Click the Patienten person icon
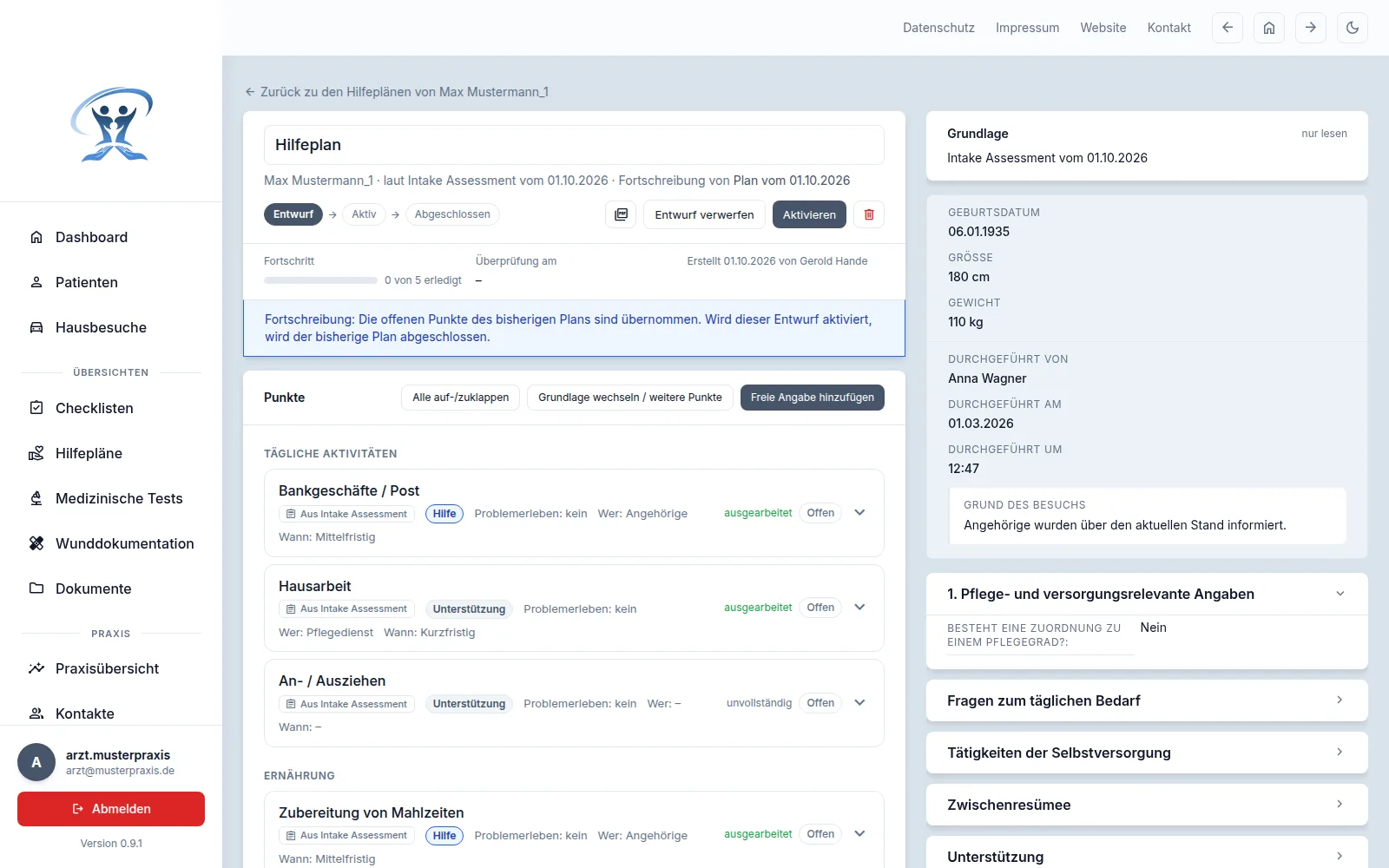 tap(36, 282)
